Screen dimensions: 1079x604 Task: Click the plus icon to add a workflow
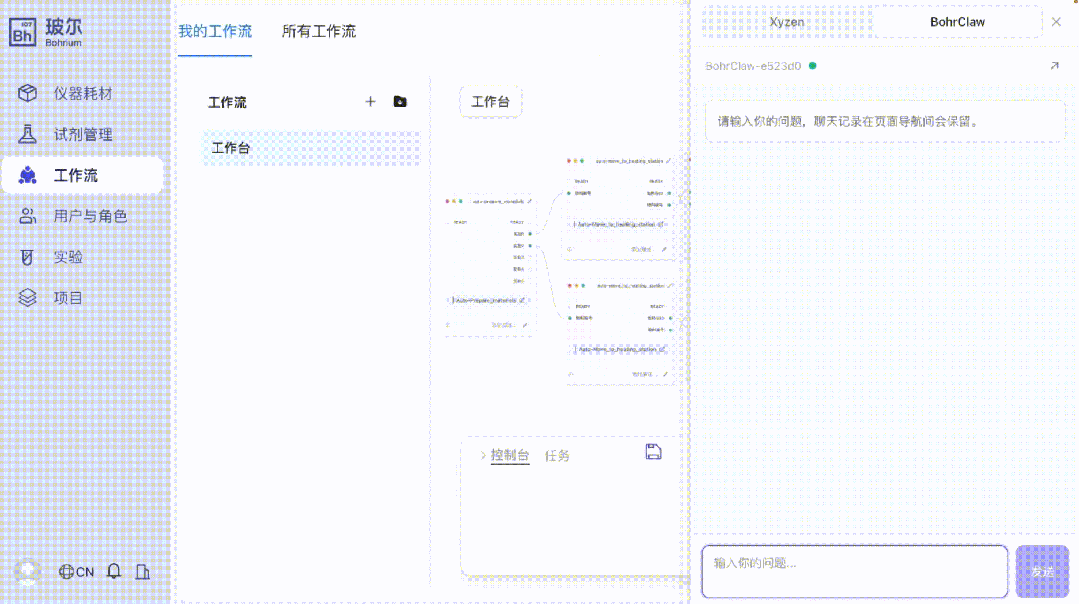click(x=370, y=101)
